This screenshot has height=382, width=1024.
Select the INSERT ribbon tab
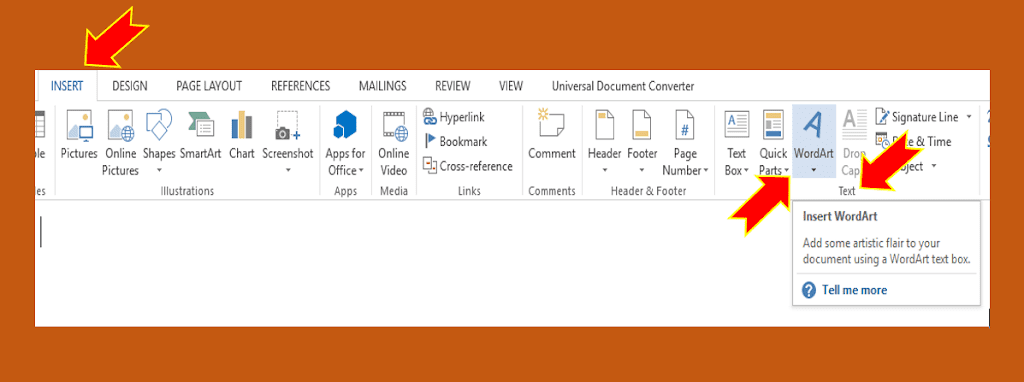tap(67, 86)
